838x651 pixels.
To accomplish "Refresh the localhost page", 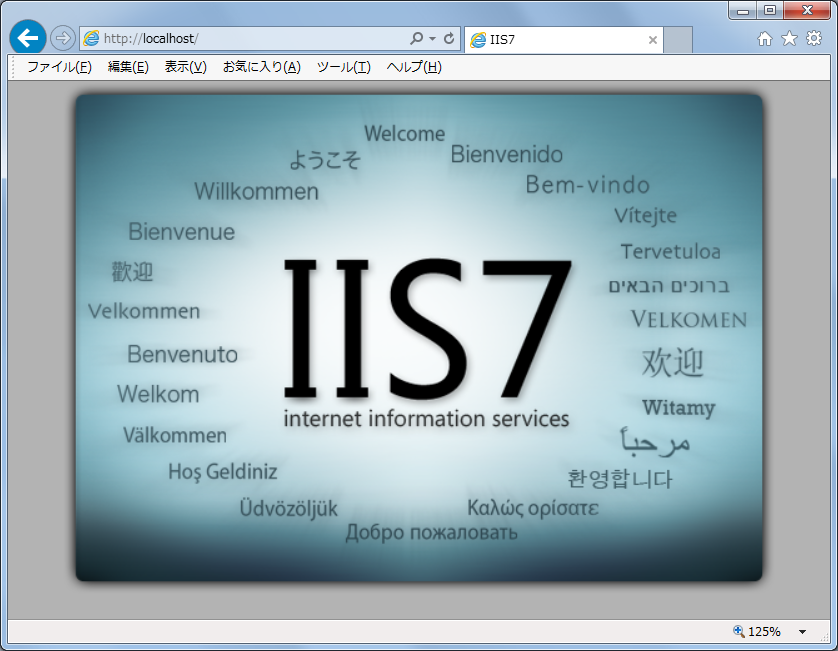I will click(x=449, y=38).
